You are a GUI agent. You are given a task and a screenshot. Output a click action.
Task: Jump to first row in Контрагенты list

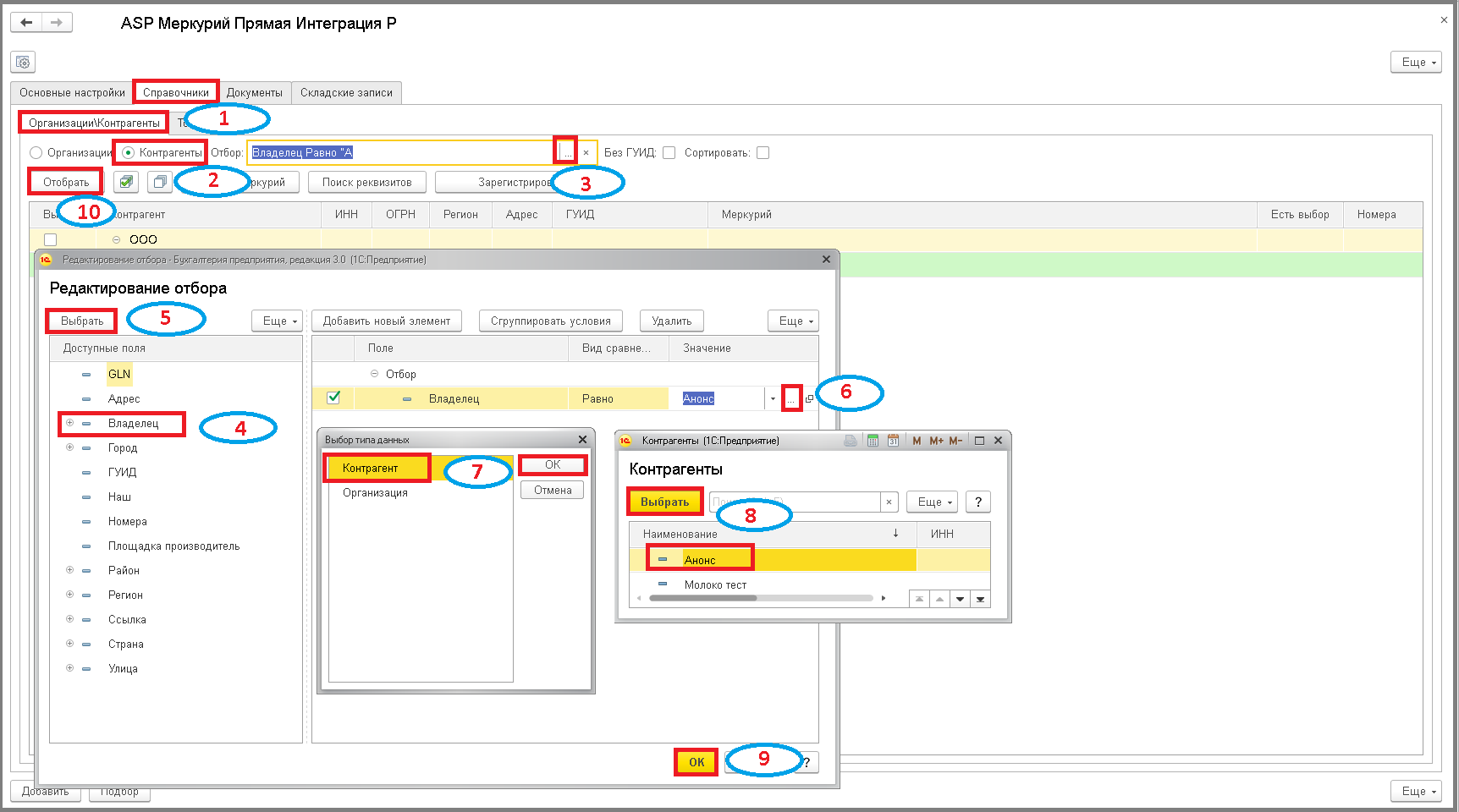pyautogui.click(x=919, y=599)
